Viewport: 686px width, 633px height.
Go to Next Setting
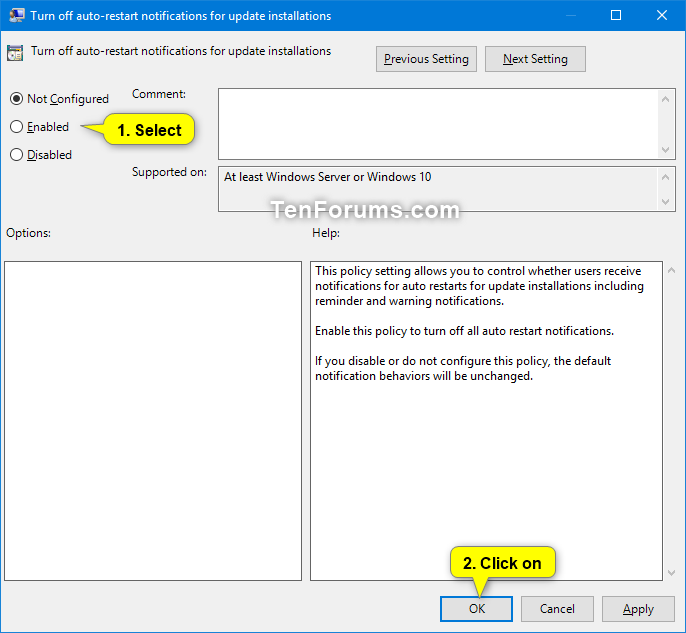(x=535, y=59)
